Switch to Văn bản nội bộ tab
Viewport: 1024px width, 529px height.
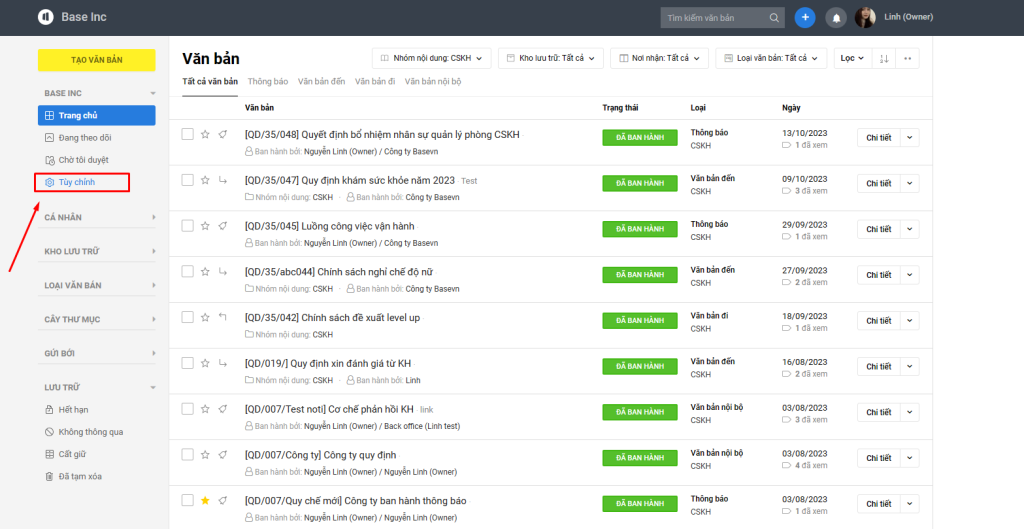click(x=433, y=82)
